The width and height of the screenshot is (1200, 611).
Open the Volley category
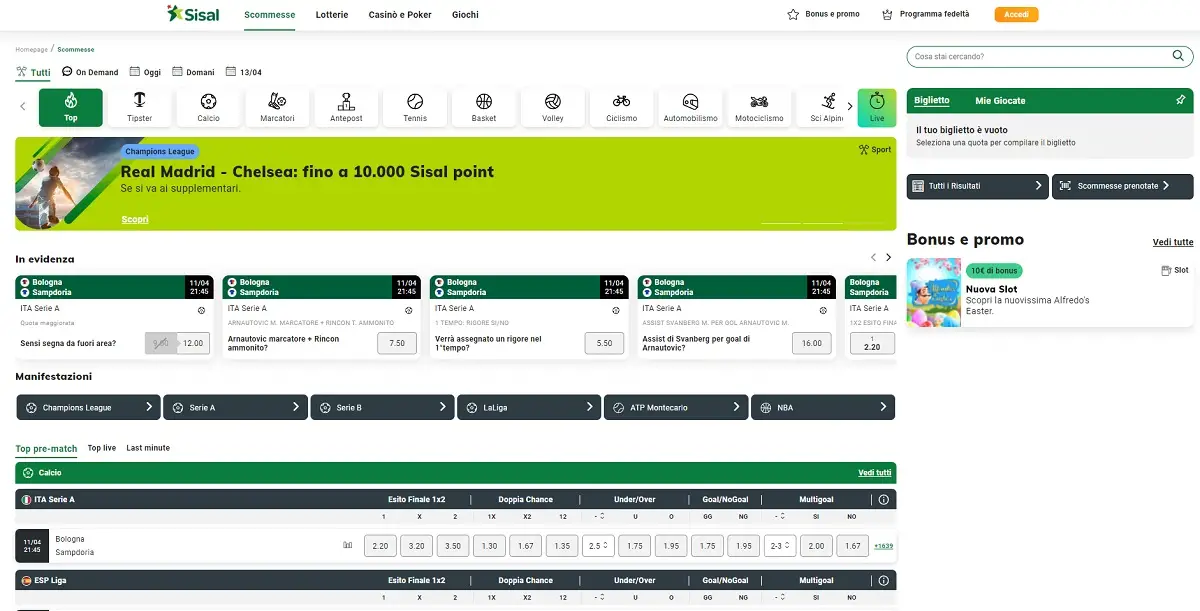pos(553,108)
